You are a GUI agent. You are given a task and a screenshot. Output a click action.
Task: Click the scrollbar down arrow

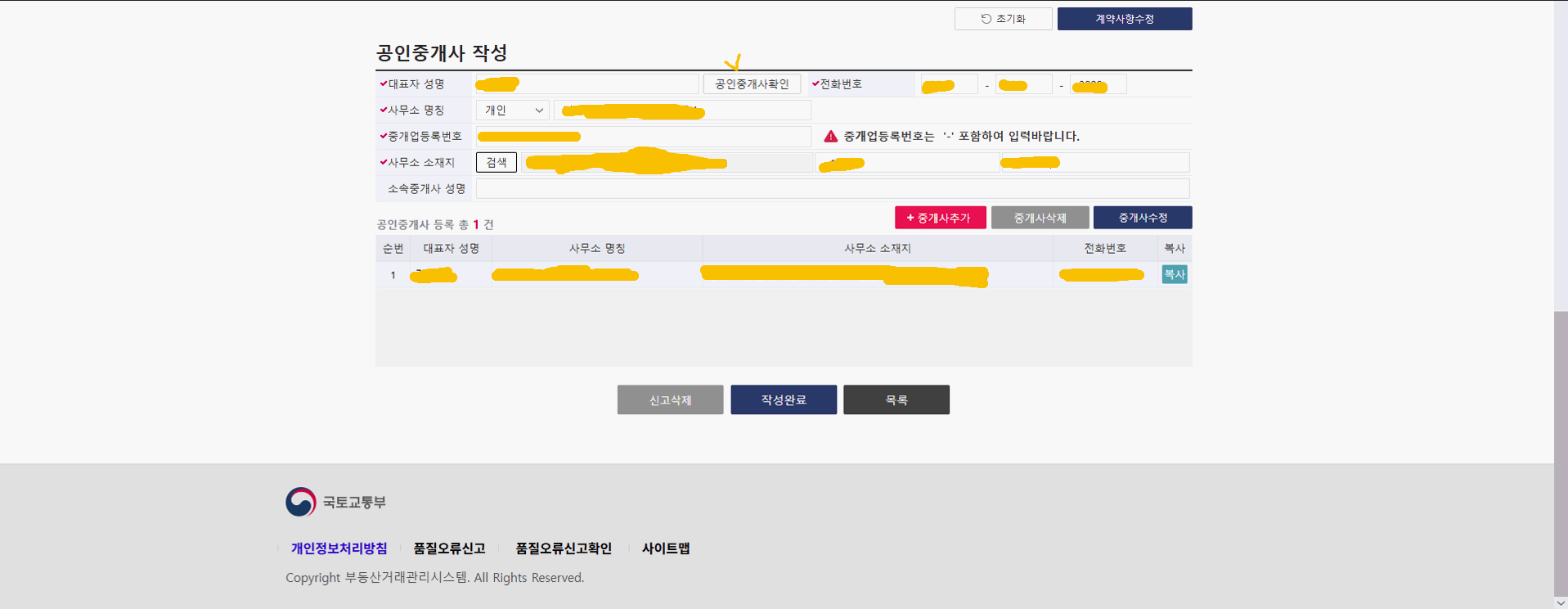coord(1561,602)
